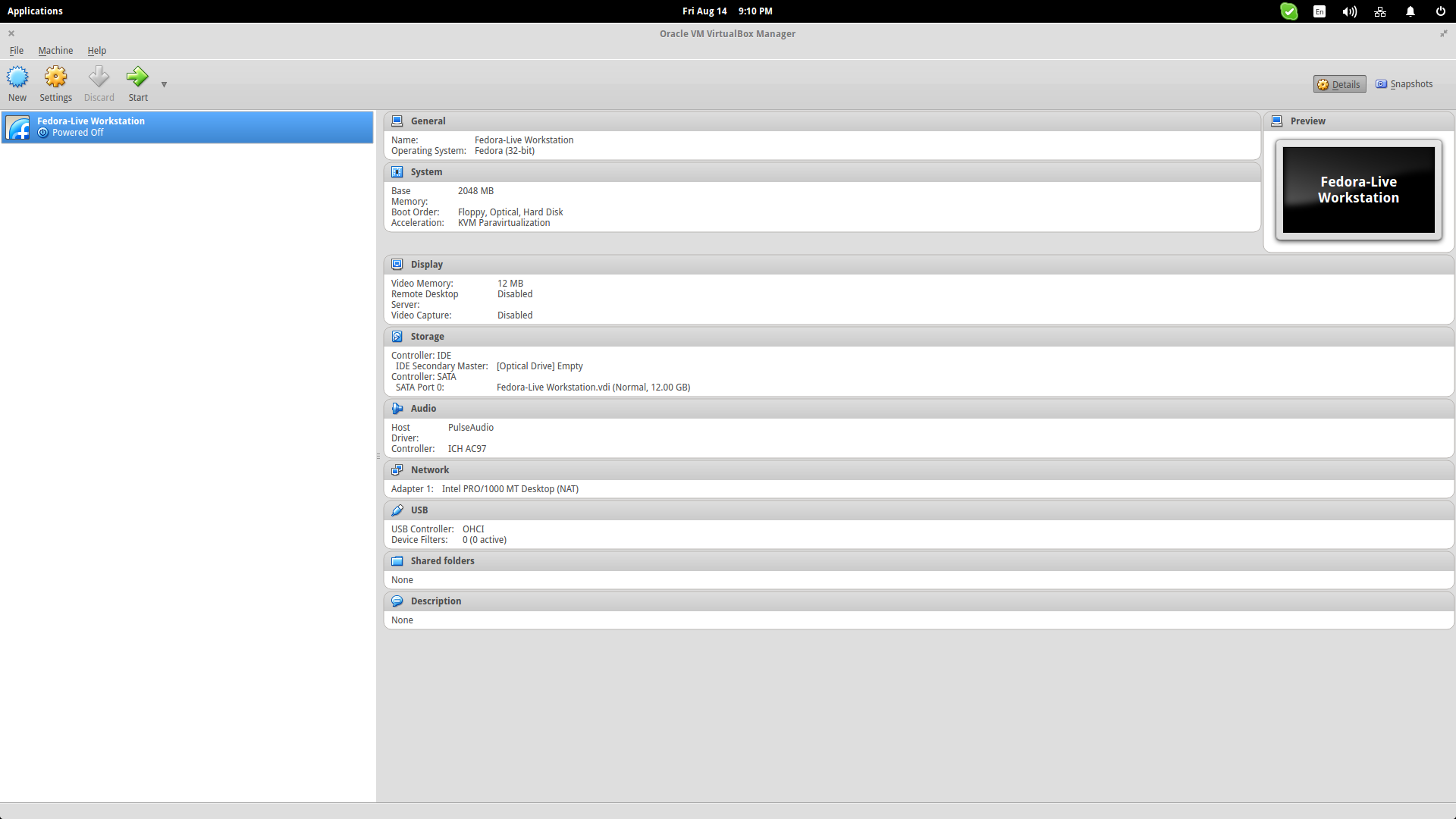This screenshot has width=1456, height=819.
Task: Click the Fedora-Live Workstation preview thumbnail
Action: [1358, 190]
